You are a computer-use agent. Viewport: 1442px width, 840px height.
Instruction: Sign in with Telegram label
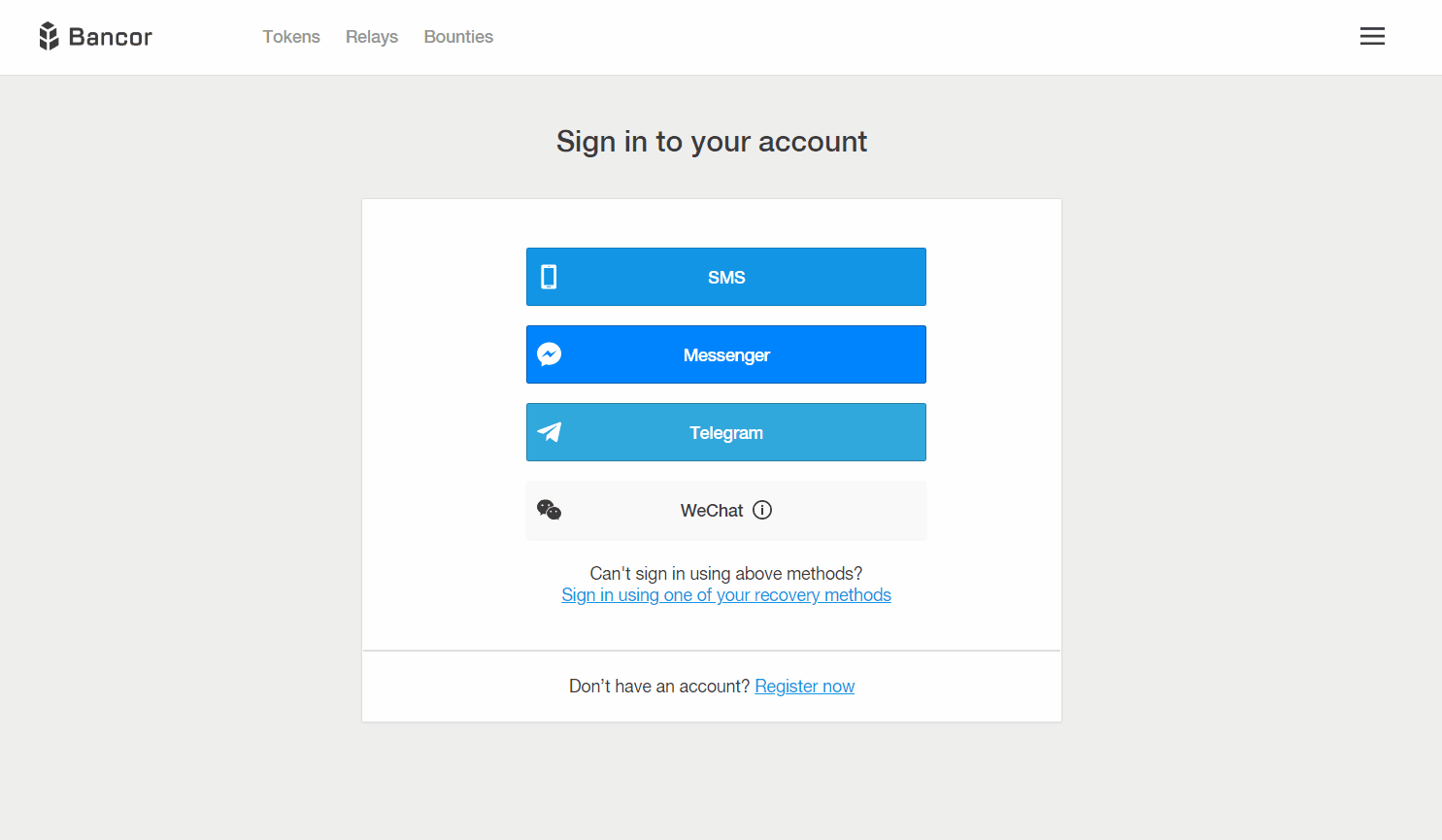click(726, 433)
